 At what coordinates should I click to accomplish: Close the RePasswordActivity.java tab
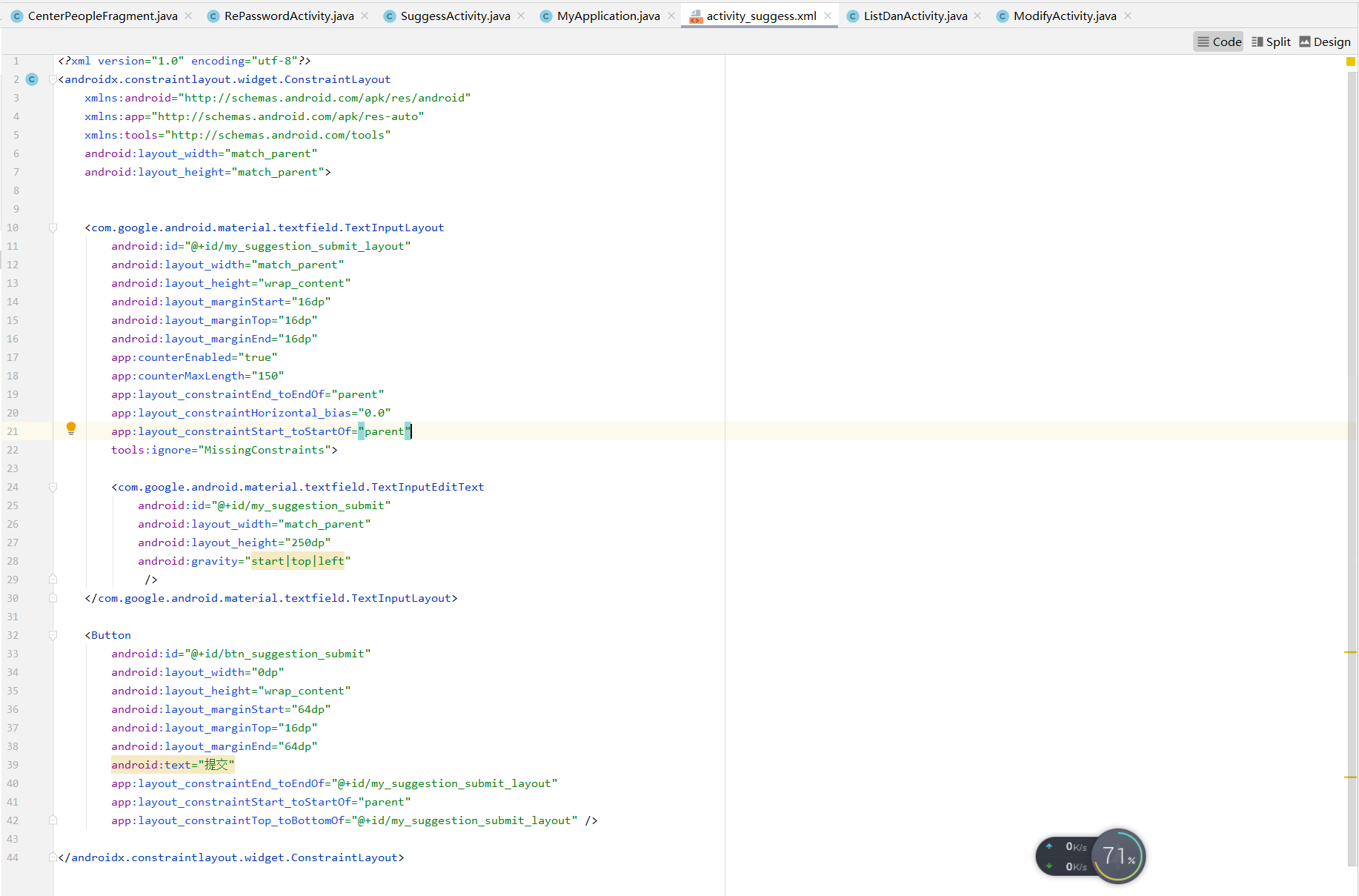(364, 16)
